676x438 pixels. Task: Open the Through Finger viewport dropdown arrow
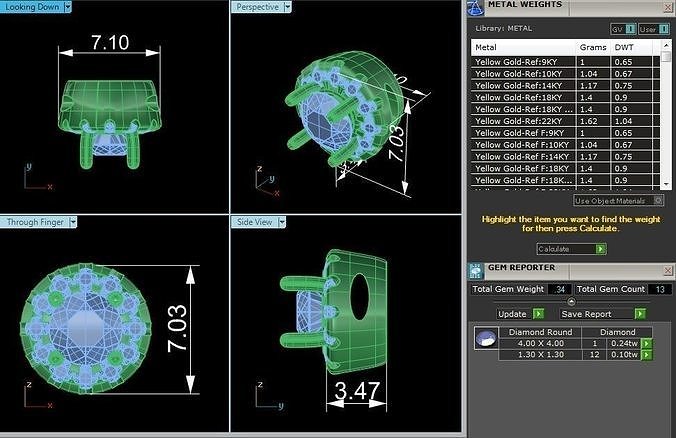[73, 222]
